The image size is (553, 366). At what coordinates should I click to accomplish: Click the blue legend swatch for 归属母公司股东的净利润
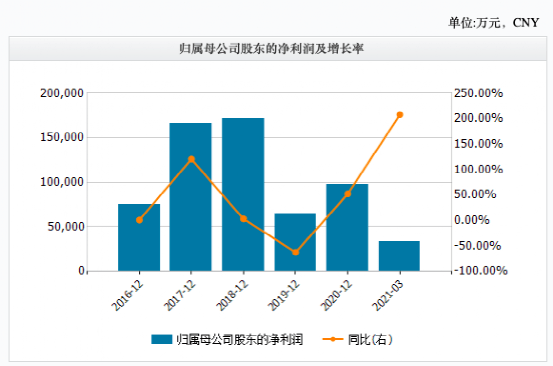point(162,339)
